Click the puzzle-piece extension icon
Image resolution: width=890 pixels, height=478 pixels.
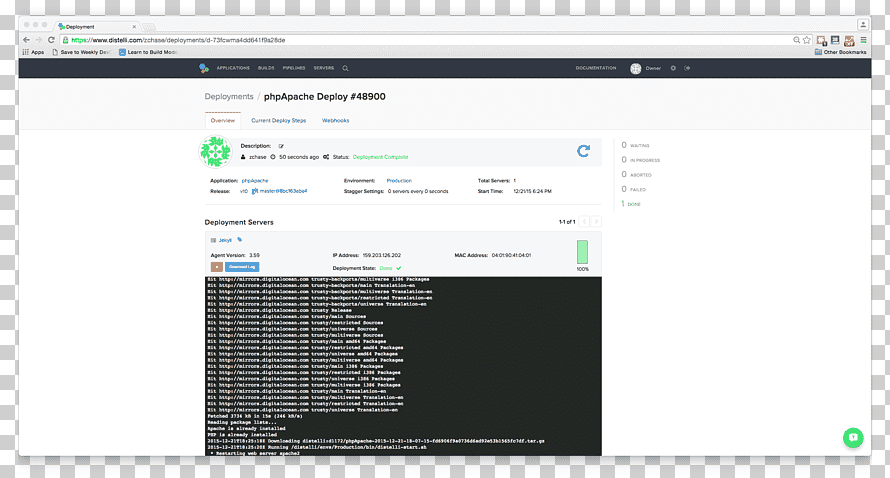[x=821, y=40]
